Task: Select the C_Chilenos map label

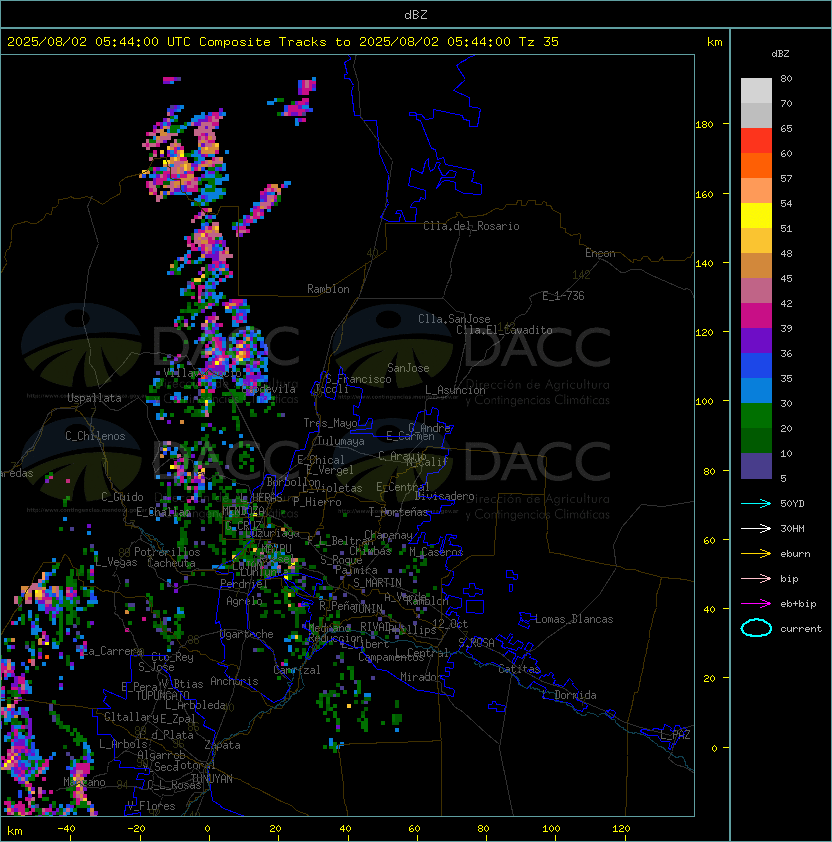Action: [x=95, y=436]
